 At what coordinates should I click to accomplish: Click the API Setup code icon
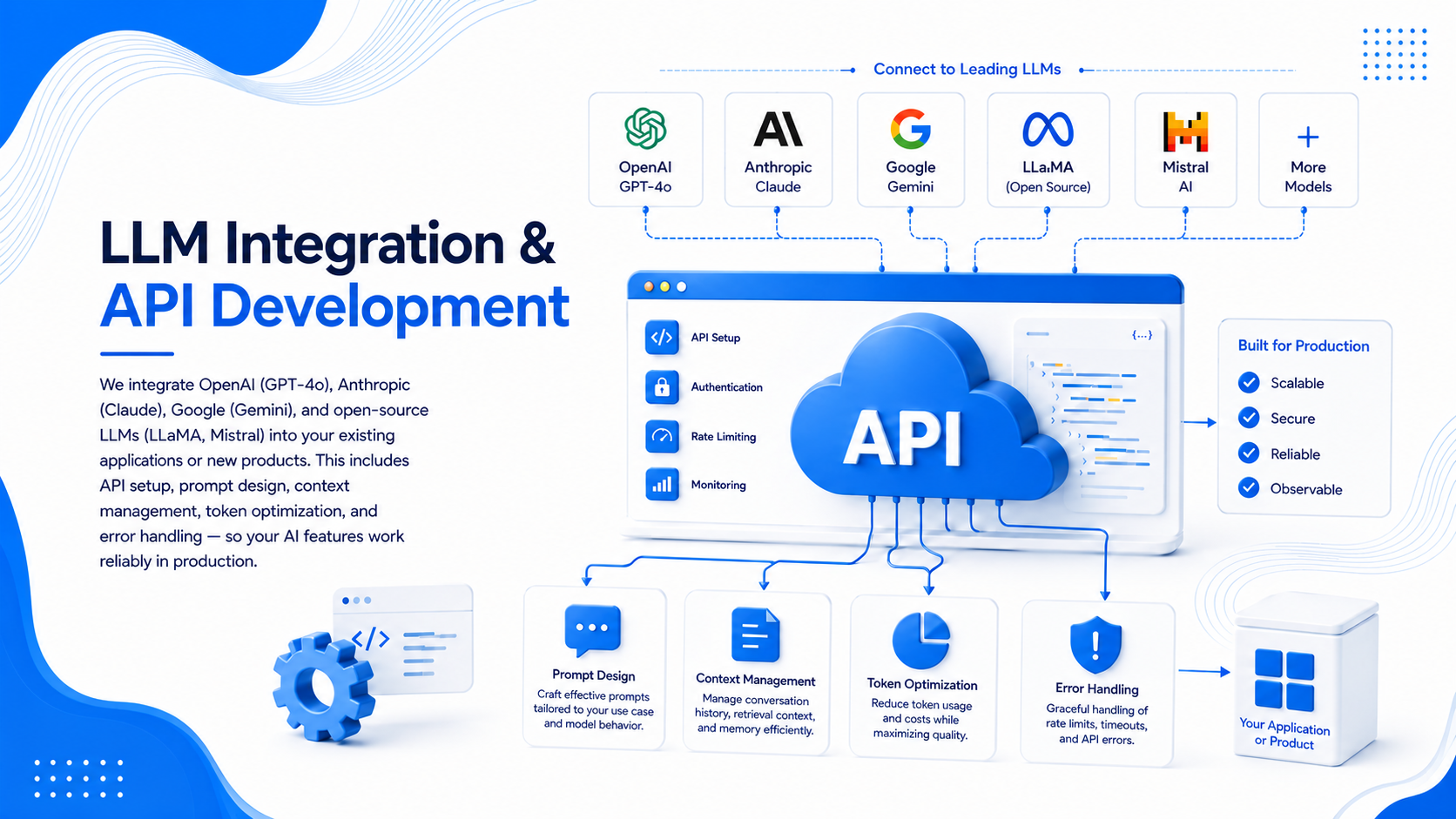click(x=662, y=337)
